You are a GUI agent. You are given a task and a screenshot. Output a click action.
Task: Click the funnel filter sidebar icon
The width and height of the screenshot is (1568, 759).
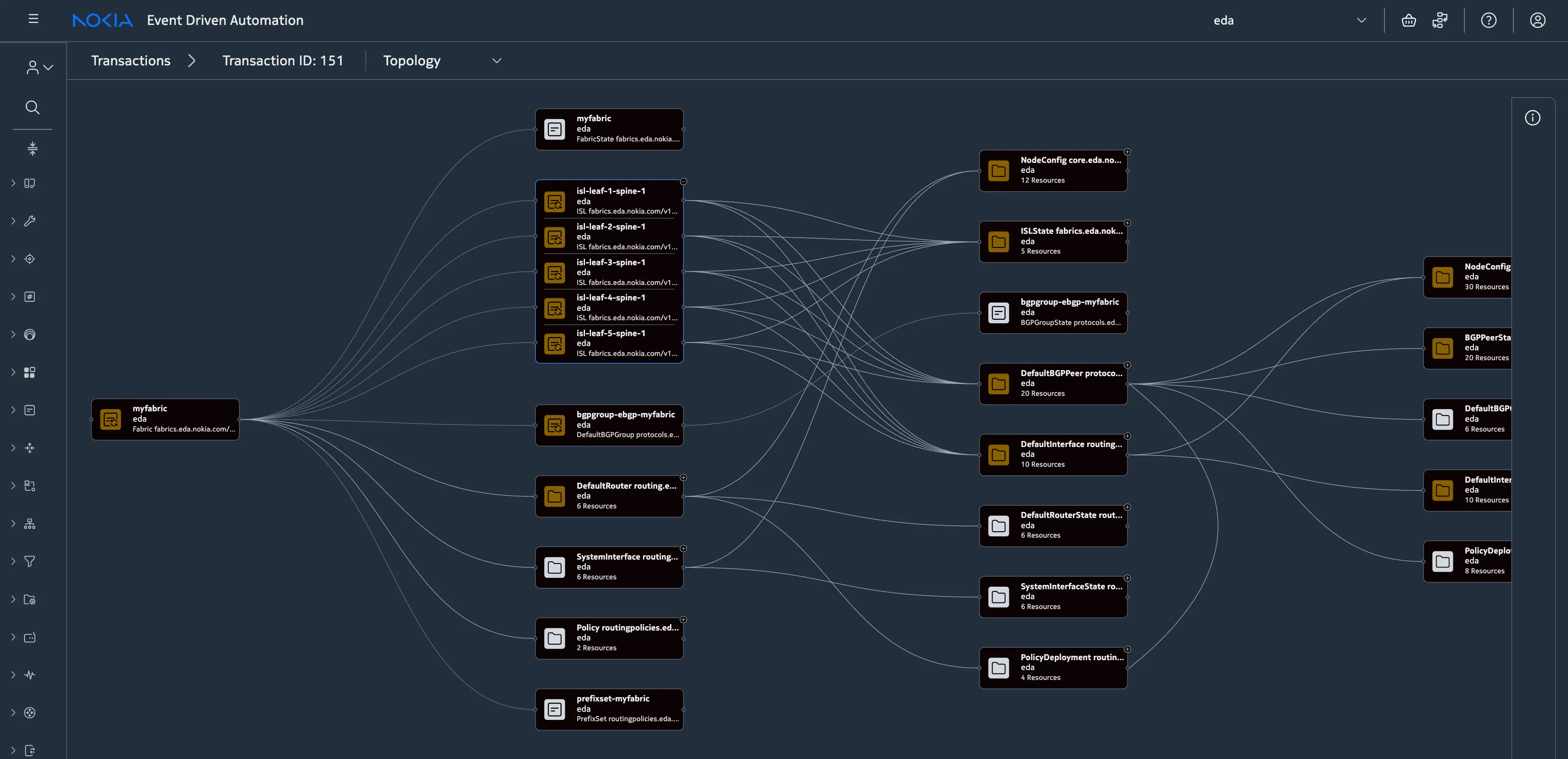29,561
